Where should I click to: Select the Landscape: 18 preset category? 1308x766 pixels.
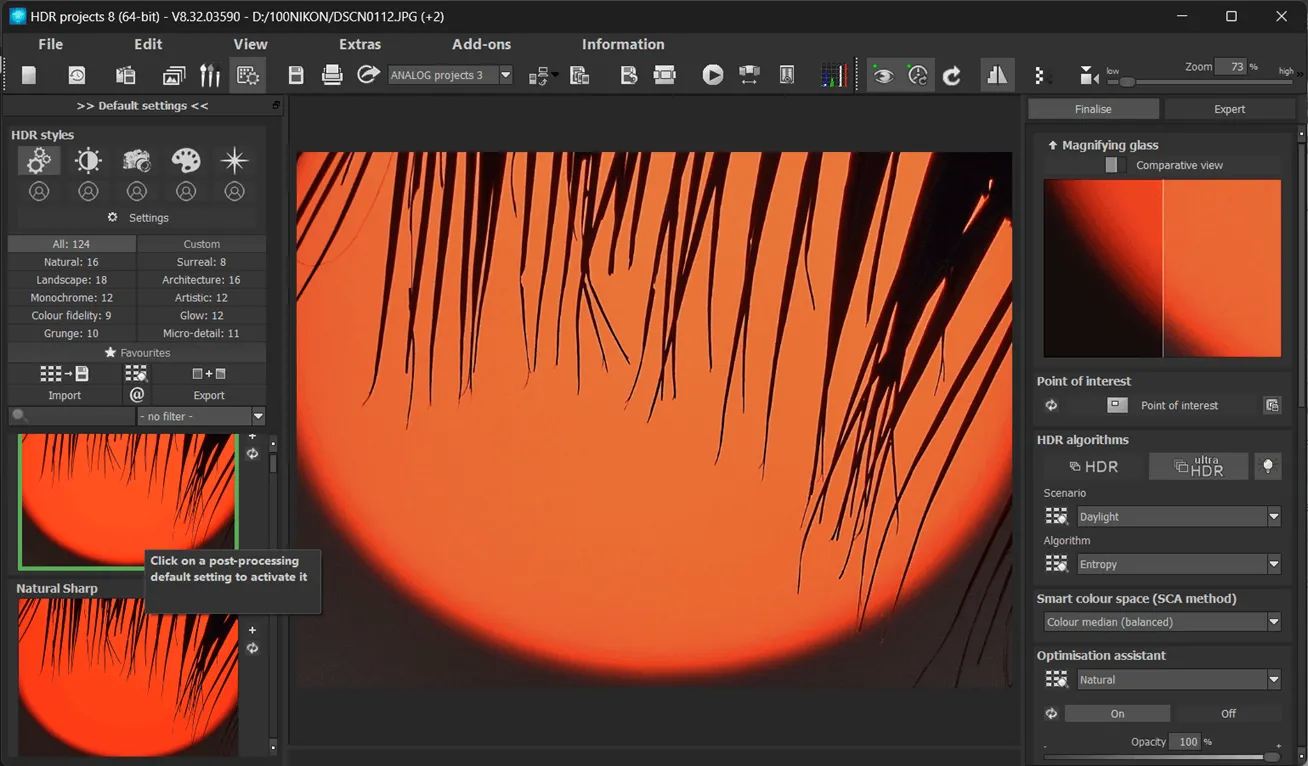69,280
